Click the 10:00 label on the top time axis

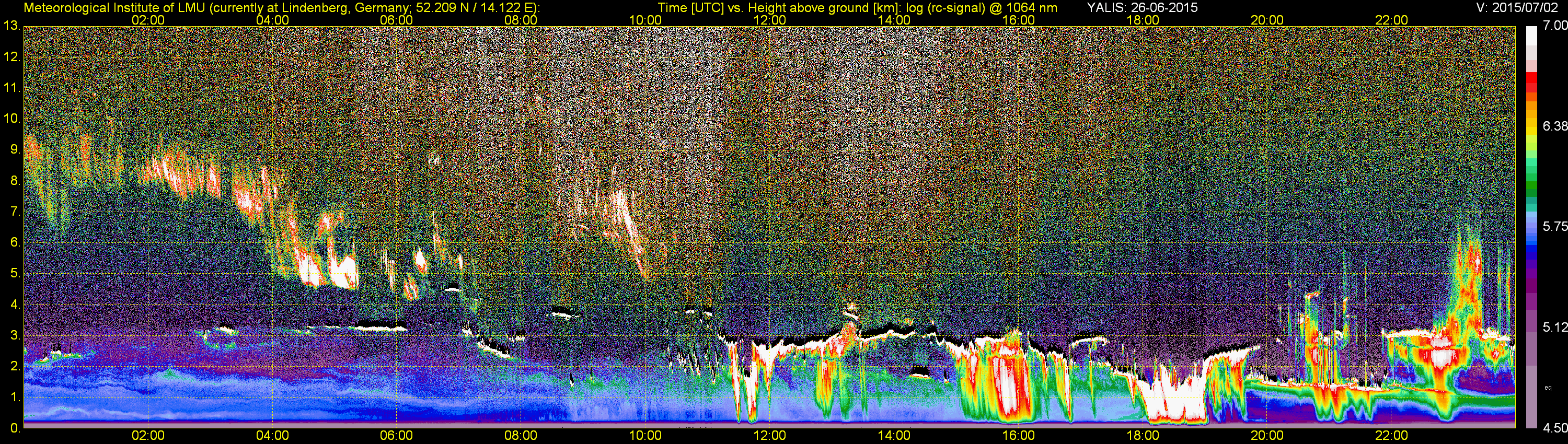645,20
